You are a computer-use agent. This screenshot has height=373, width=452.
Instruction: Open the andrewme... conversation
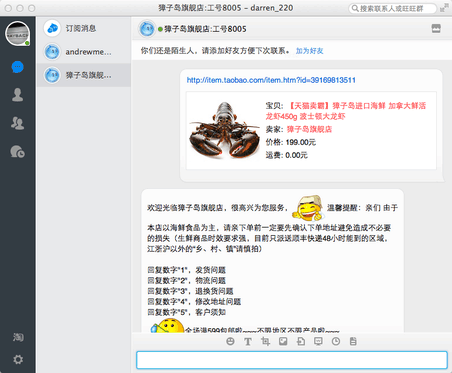[x=84, y=52]
